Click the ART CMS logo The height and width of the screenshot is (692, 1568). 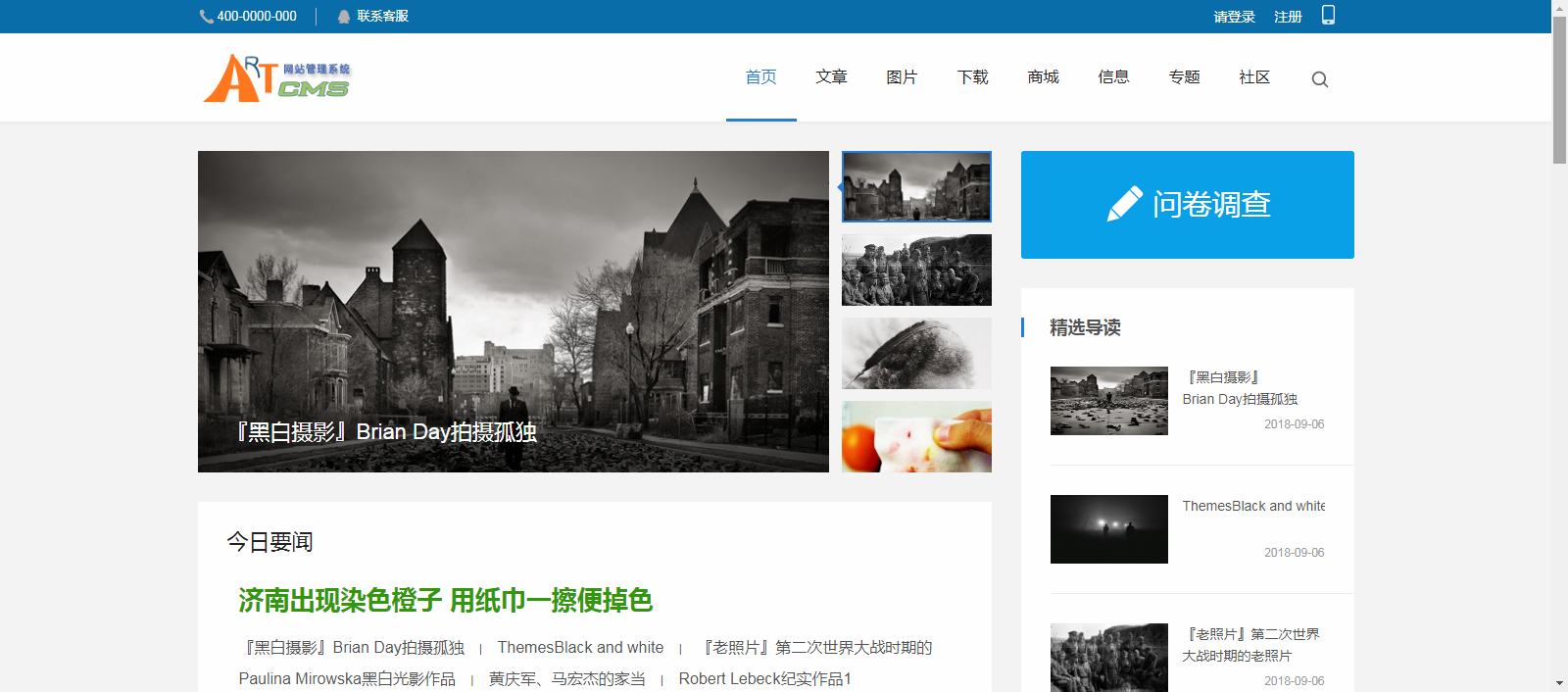tap(277, 78)
